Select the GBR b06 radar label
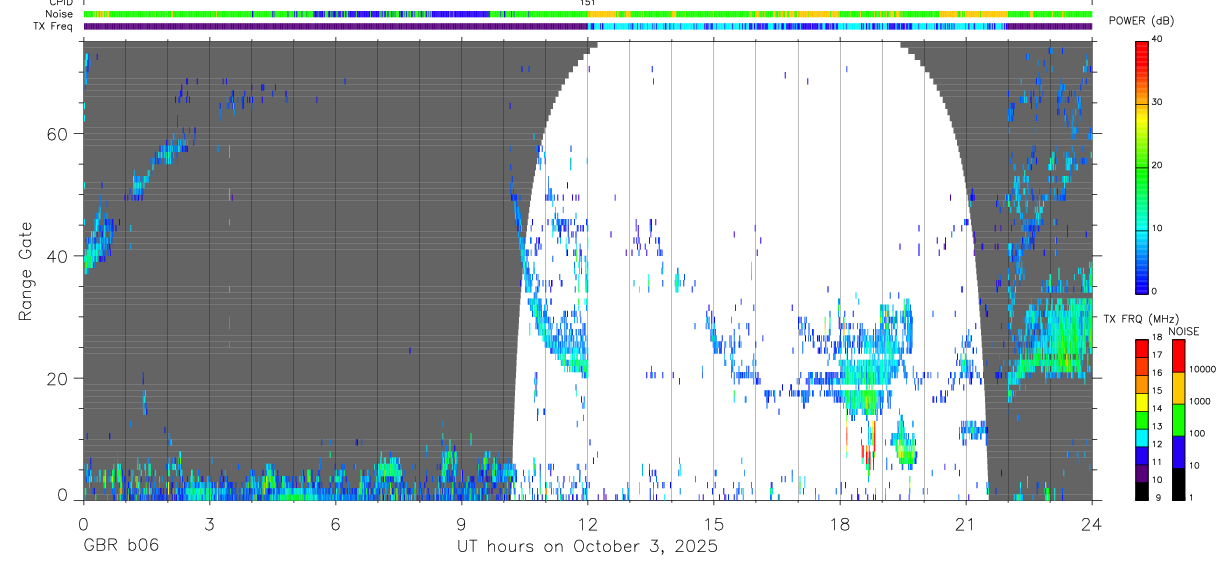 121,546
